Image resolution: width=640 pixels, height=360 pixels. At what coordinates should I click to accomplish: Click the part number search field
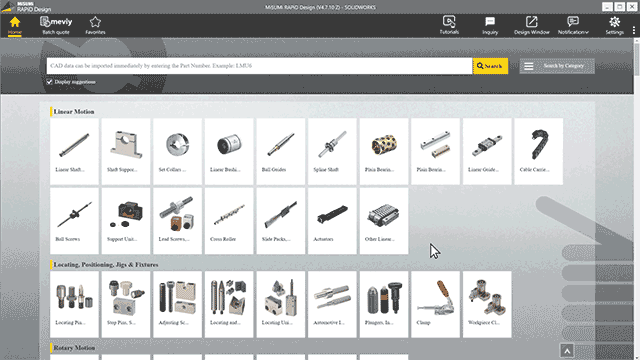click(x=260, y=66)
